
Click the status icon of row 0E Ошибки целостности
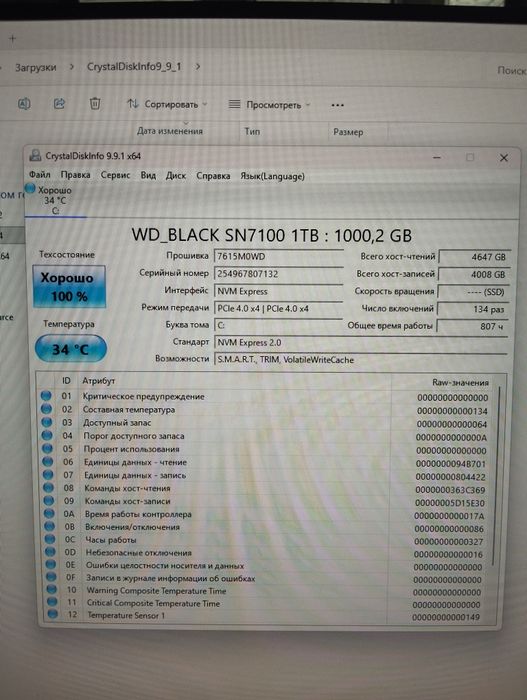[x=51, y=564]
